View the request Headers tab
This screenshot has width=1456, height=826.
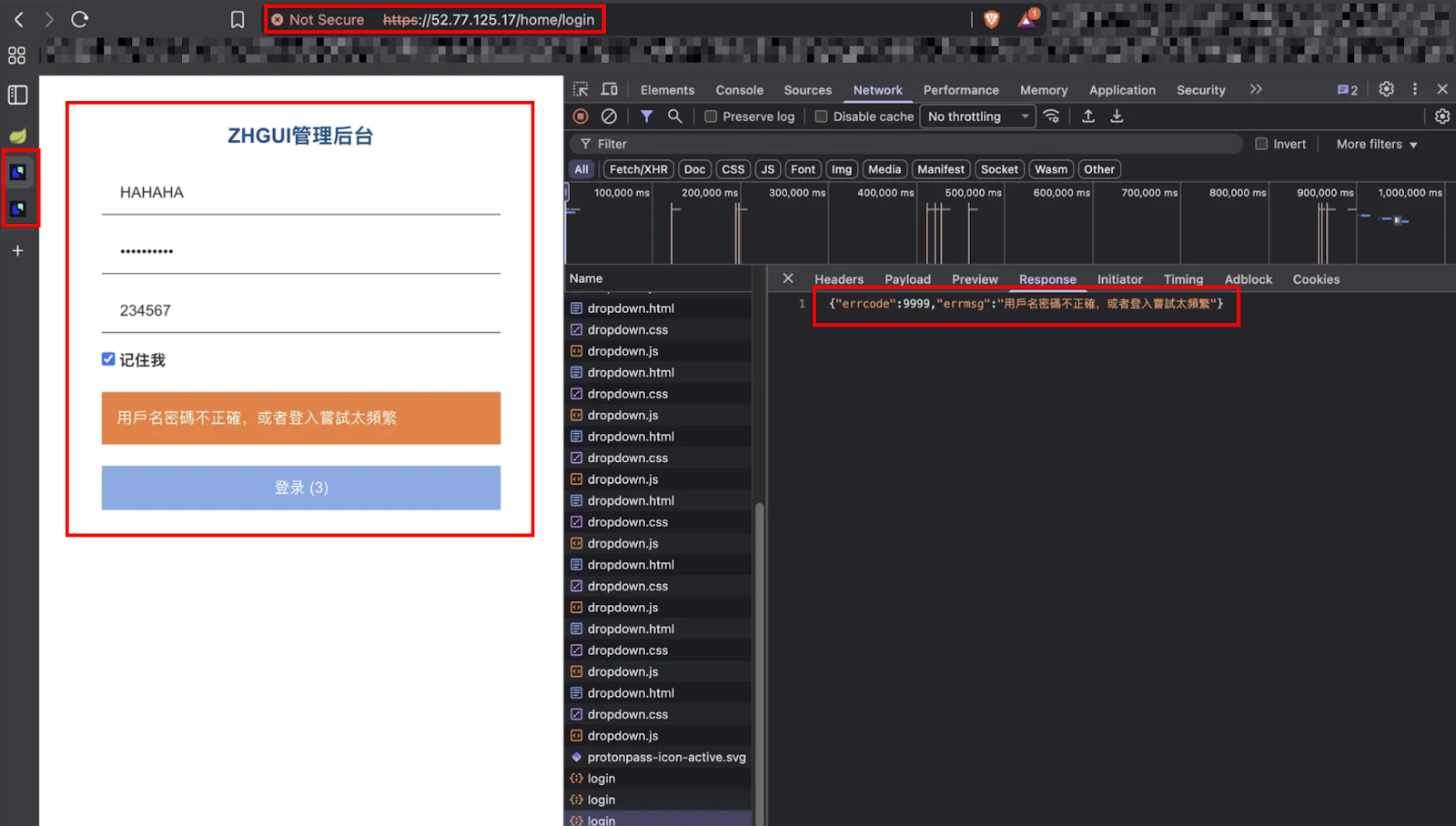[838, 279]
